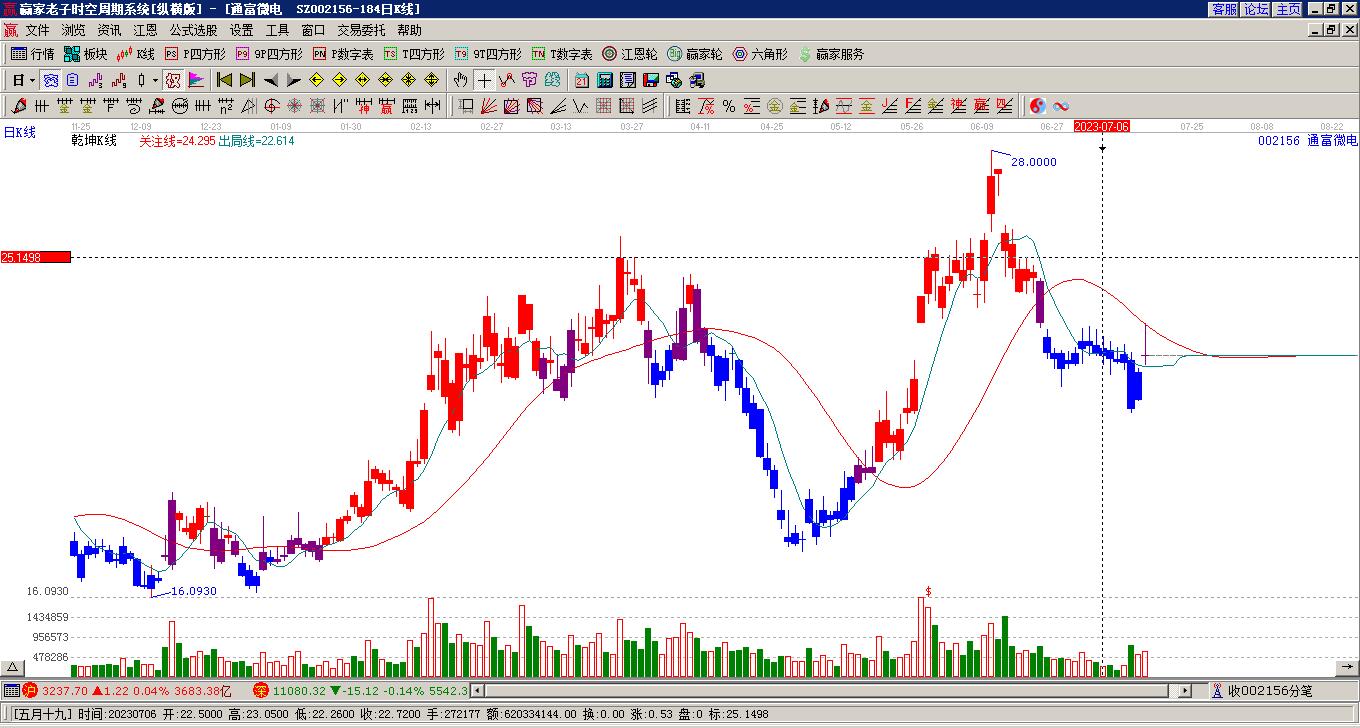Screen dimensions: 1360x728
Task: Click the 关注线=24.295 indicator value
Action: [x=177, y=141]
